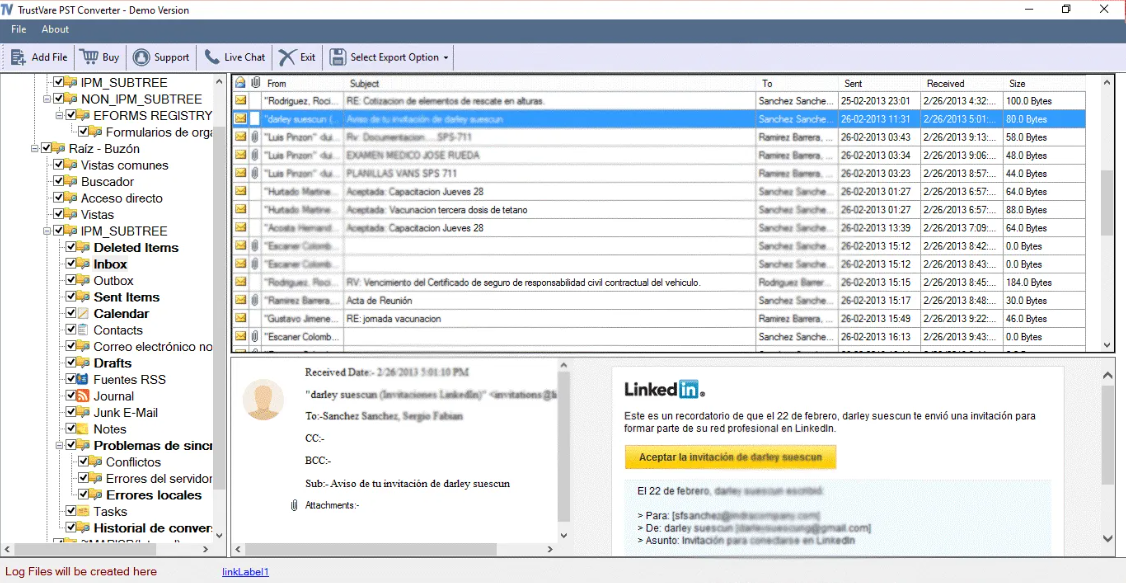Click the email list vertical scrollbar thumb
This screenshot has height=583, width=1126.
[1107, 201]
